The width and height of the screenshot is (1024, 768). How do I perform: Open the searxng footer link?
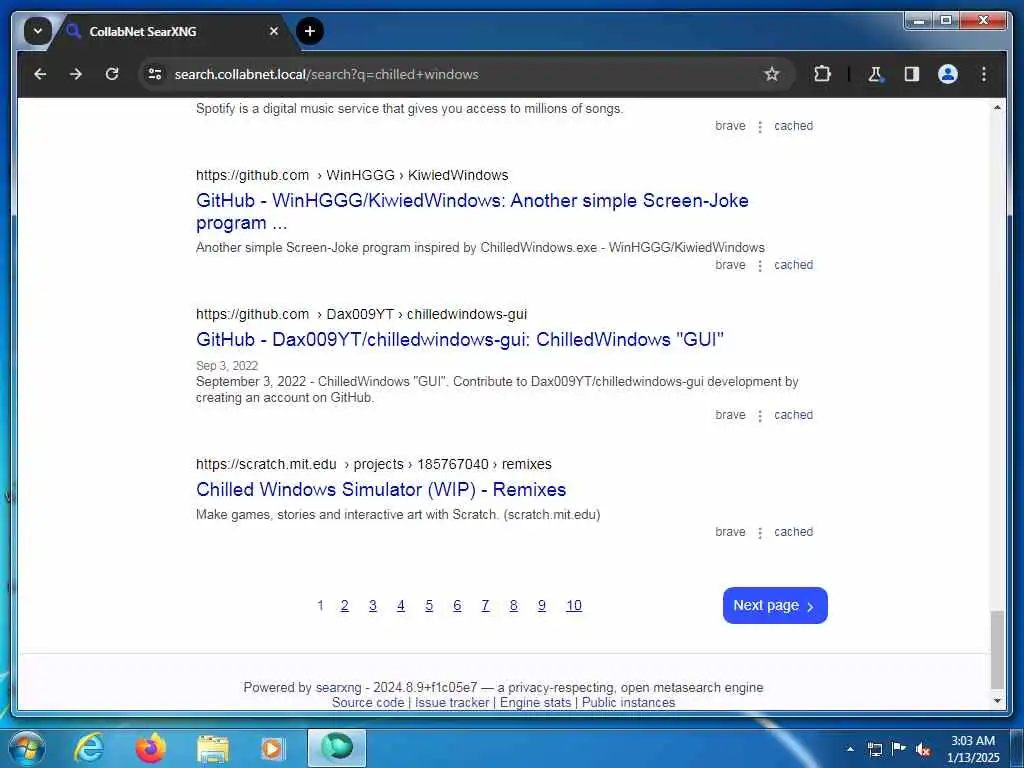tap(338, 688)
